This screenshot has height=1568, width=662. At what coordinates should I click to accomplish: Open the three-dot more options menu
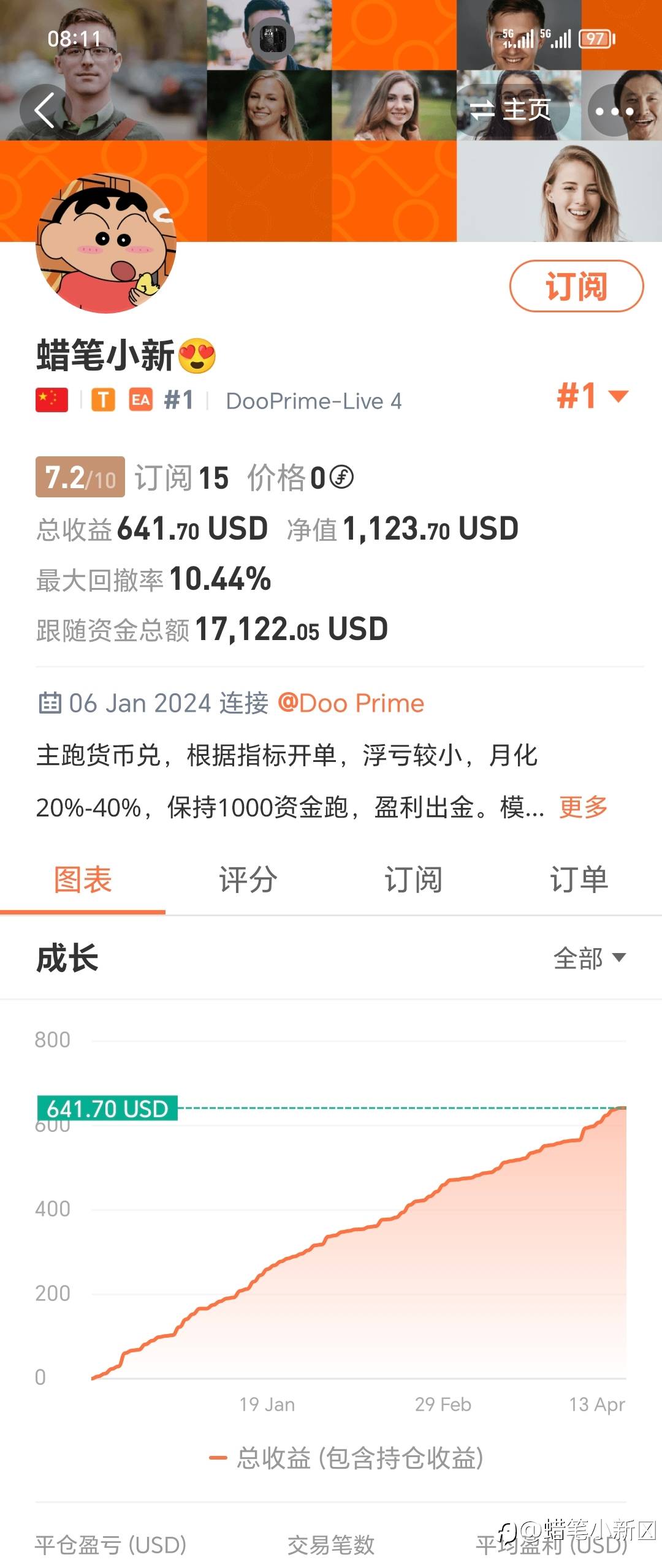pyautogui.click(x=614, y=111)
